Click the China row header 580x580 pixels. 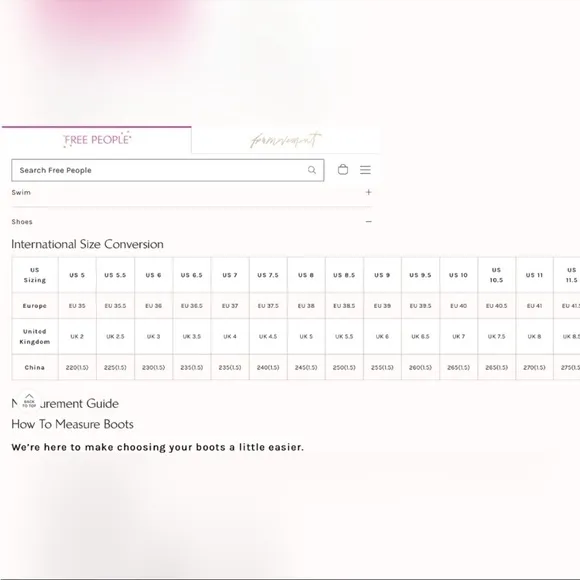pos(35,367)
